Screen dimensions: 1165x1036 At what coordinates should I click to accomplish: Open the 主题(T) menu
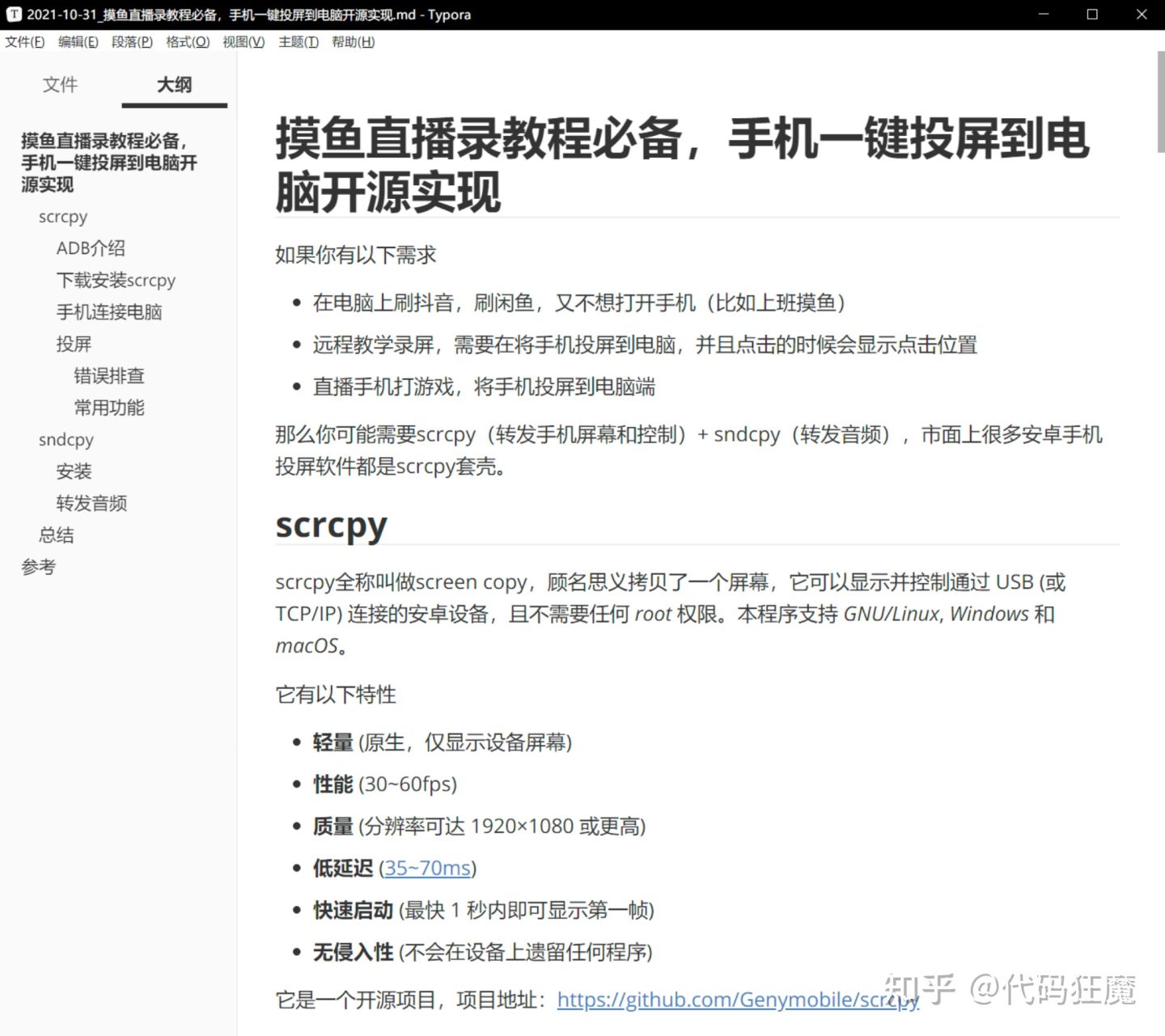click(x=299, y=42)
